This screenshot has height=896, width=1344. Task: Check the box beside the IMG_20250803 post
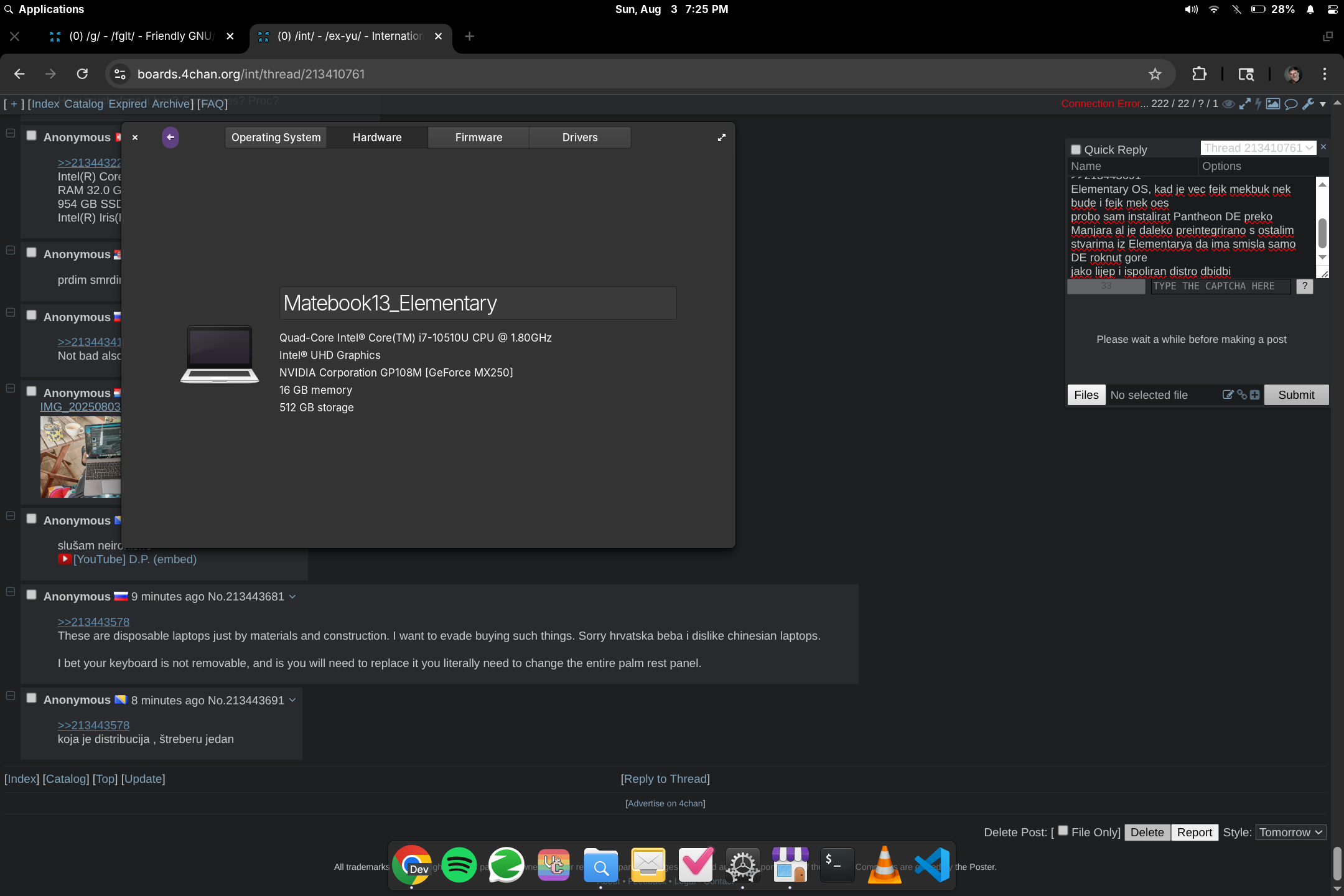point(31,391)
